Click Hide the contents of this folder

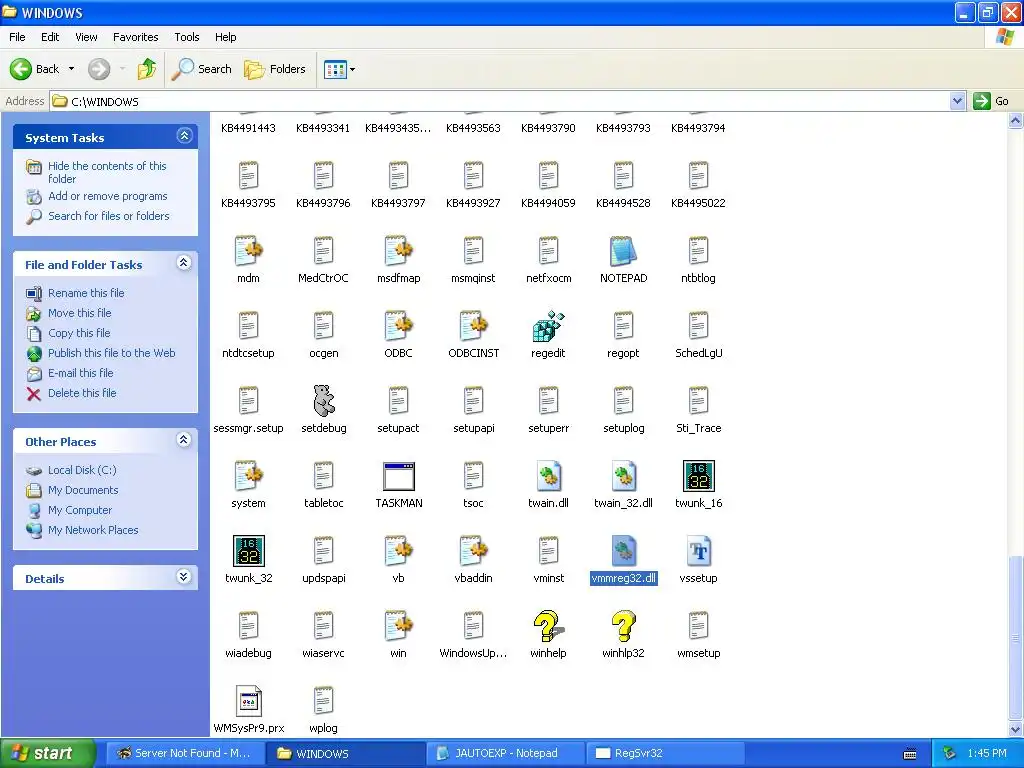click(x=107, y=172)
